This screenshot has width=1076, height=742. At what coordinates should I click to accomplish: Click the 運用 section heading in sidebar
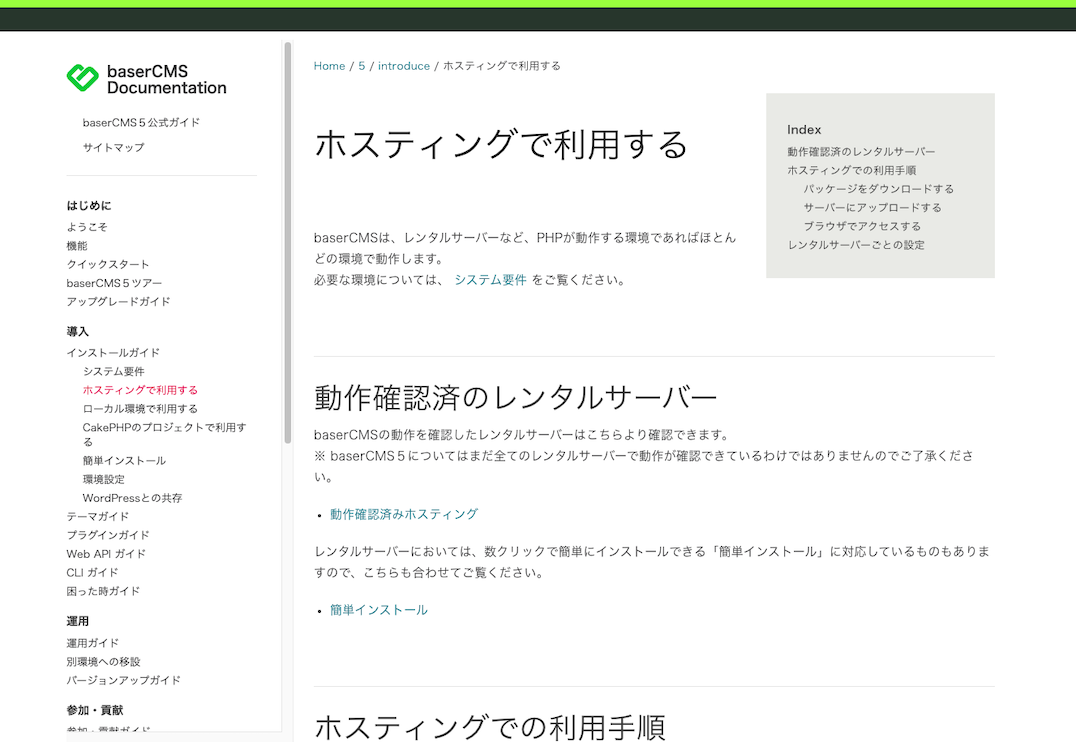(78, 621)
